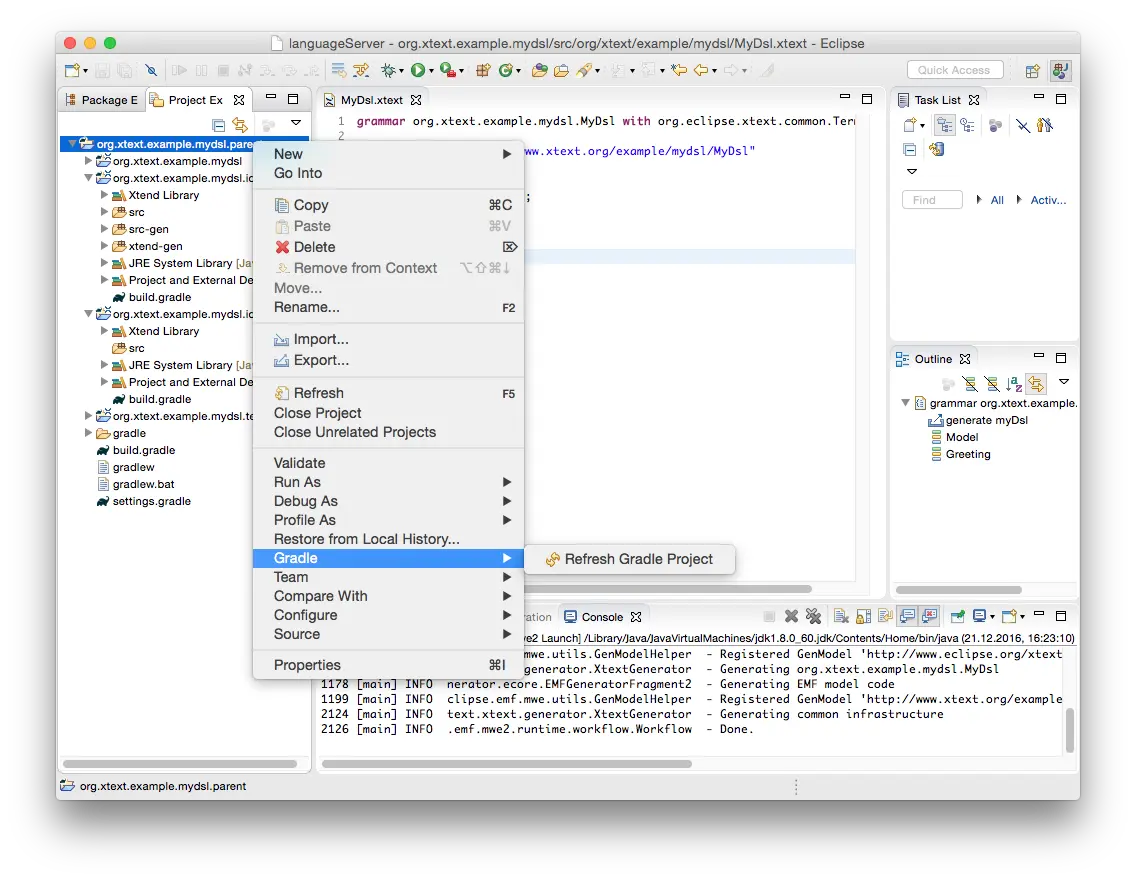
Task: Click the All link in Task List
Action: click(x=997, y=200)
